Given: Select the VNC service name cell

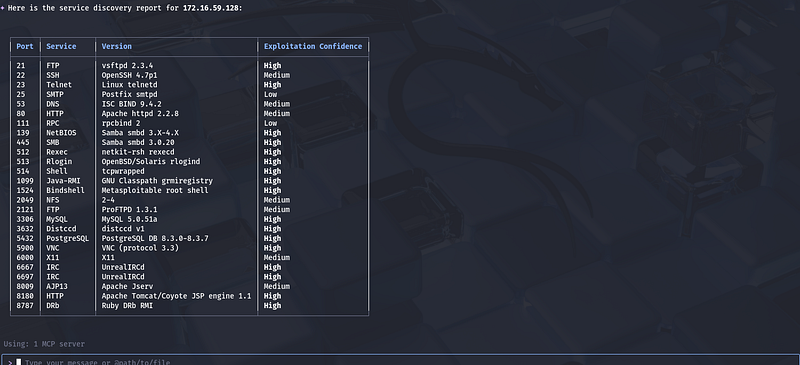Looking at the screenshot, I should [53, 248].
